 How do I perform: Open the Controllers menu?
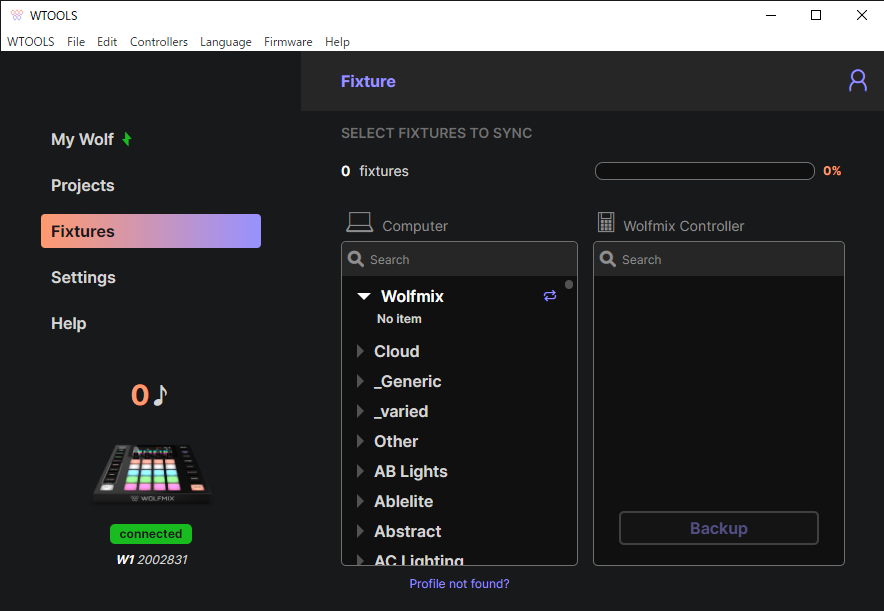pos(158,42)
